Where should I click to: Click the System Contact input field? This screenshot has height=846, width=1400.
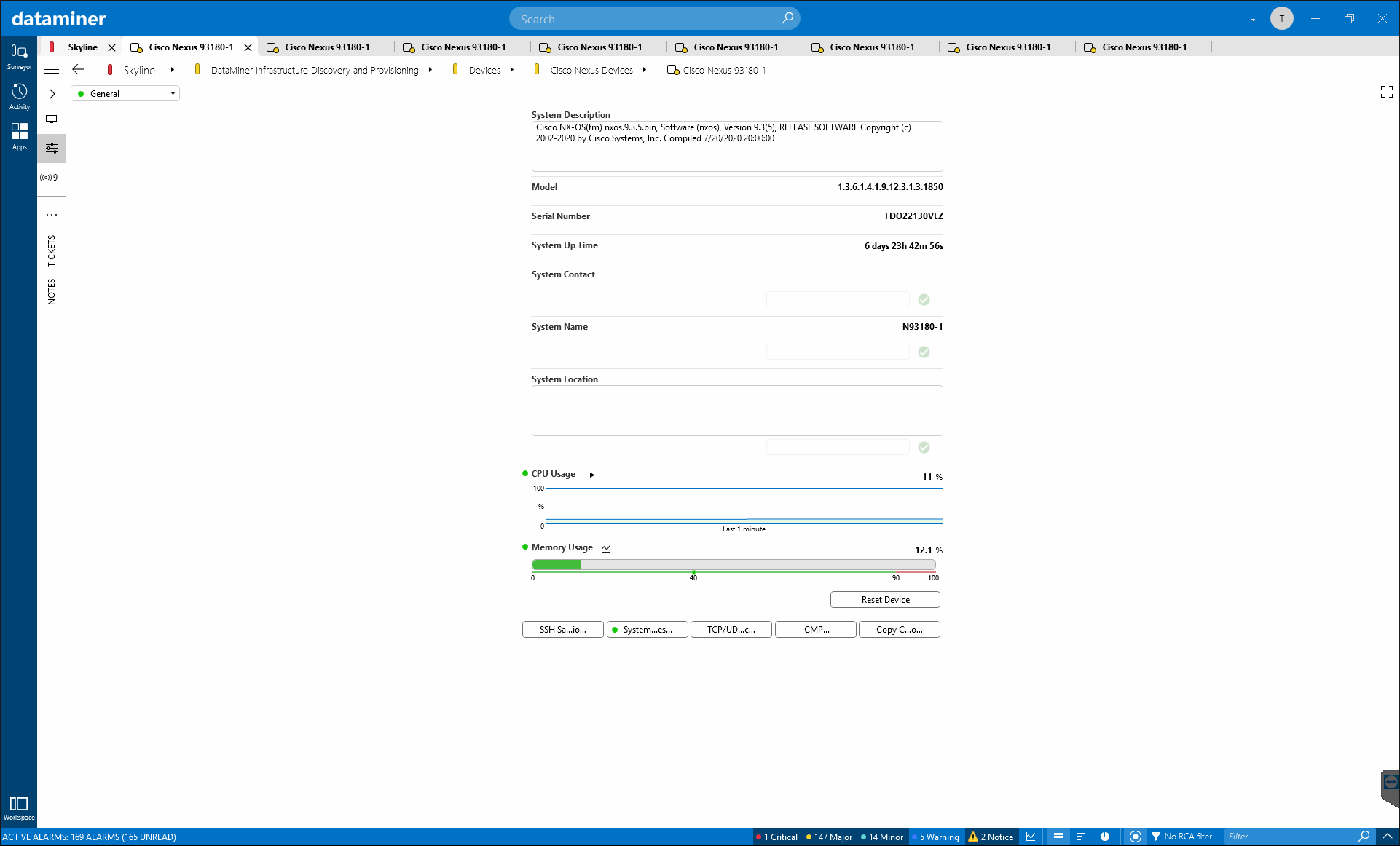tap(838, 299)
